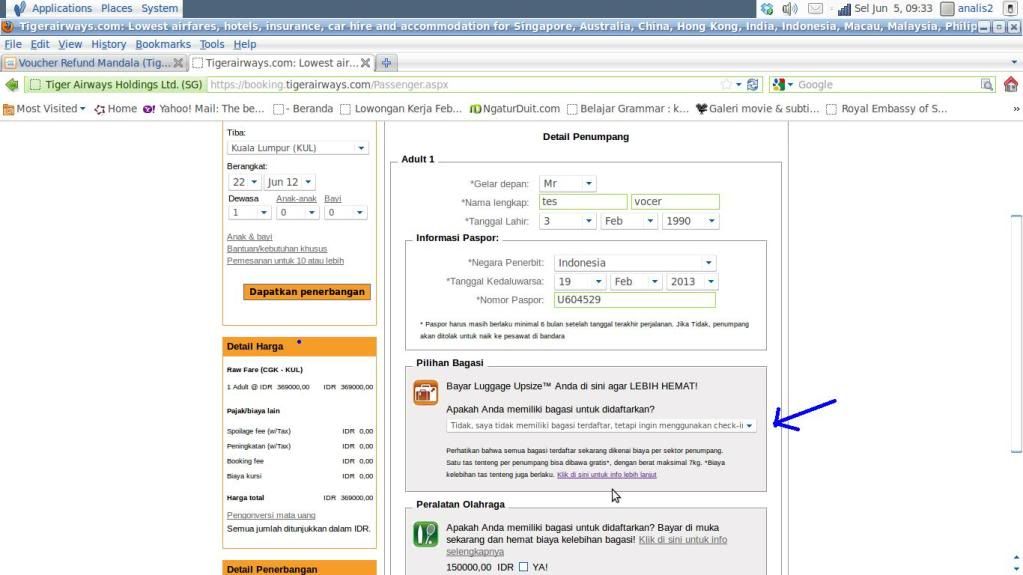Open the Home bookmark

115,109
